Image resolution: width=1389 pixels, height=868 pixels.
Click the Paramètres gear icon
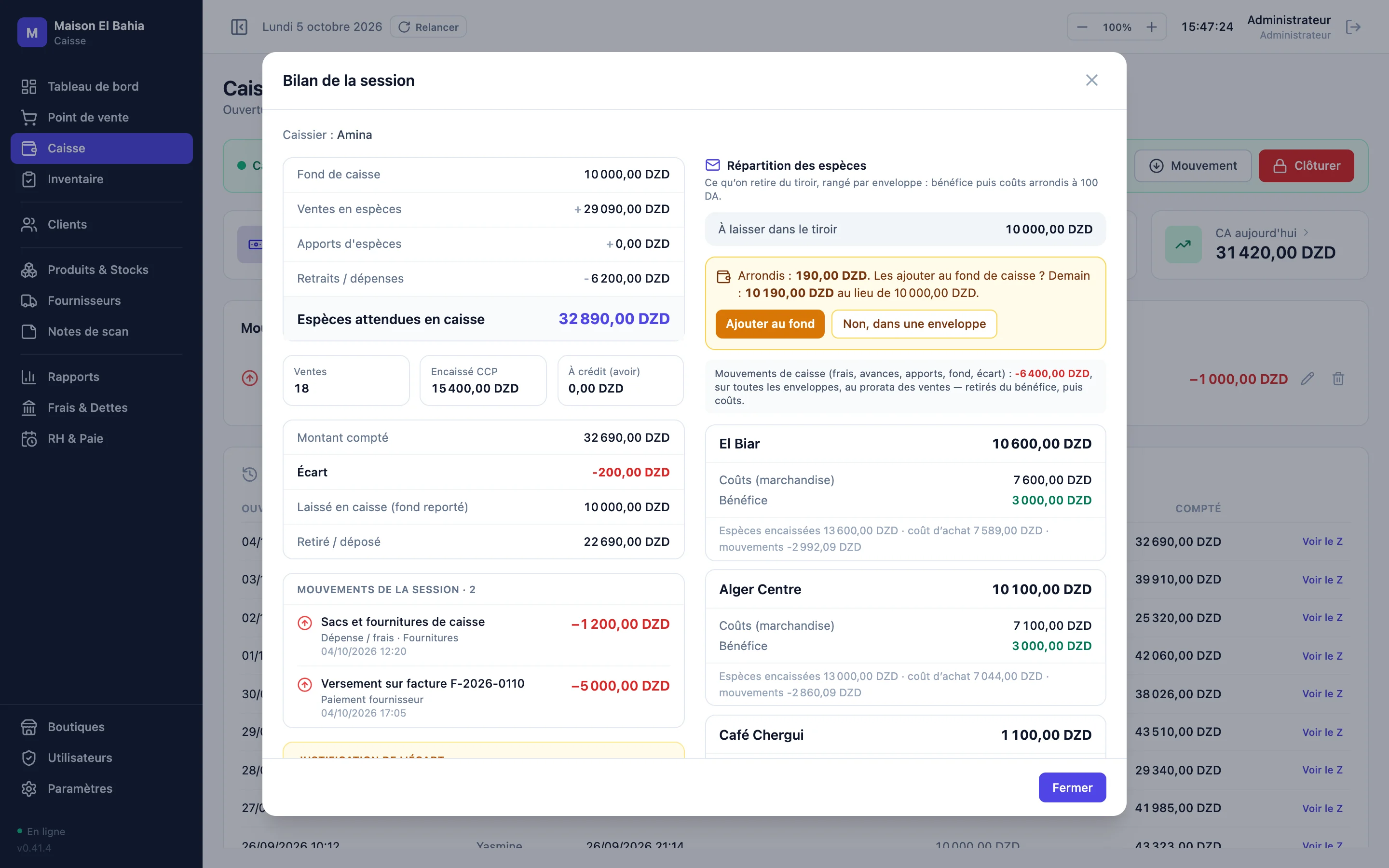tap(29, 789)
